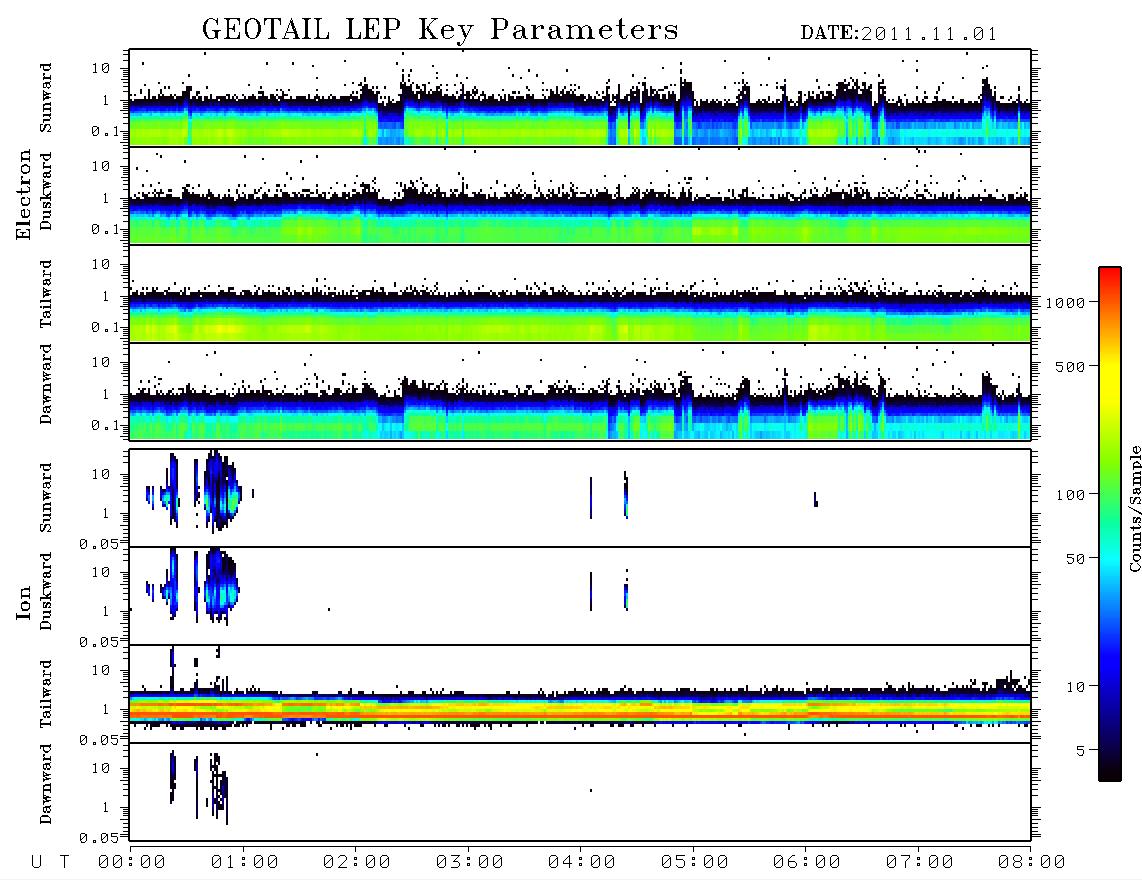The height and width of the screenshot is (880, 1142).
Task: Click the 02:00 time tick label
Action: [x=357, y=863]
